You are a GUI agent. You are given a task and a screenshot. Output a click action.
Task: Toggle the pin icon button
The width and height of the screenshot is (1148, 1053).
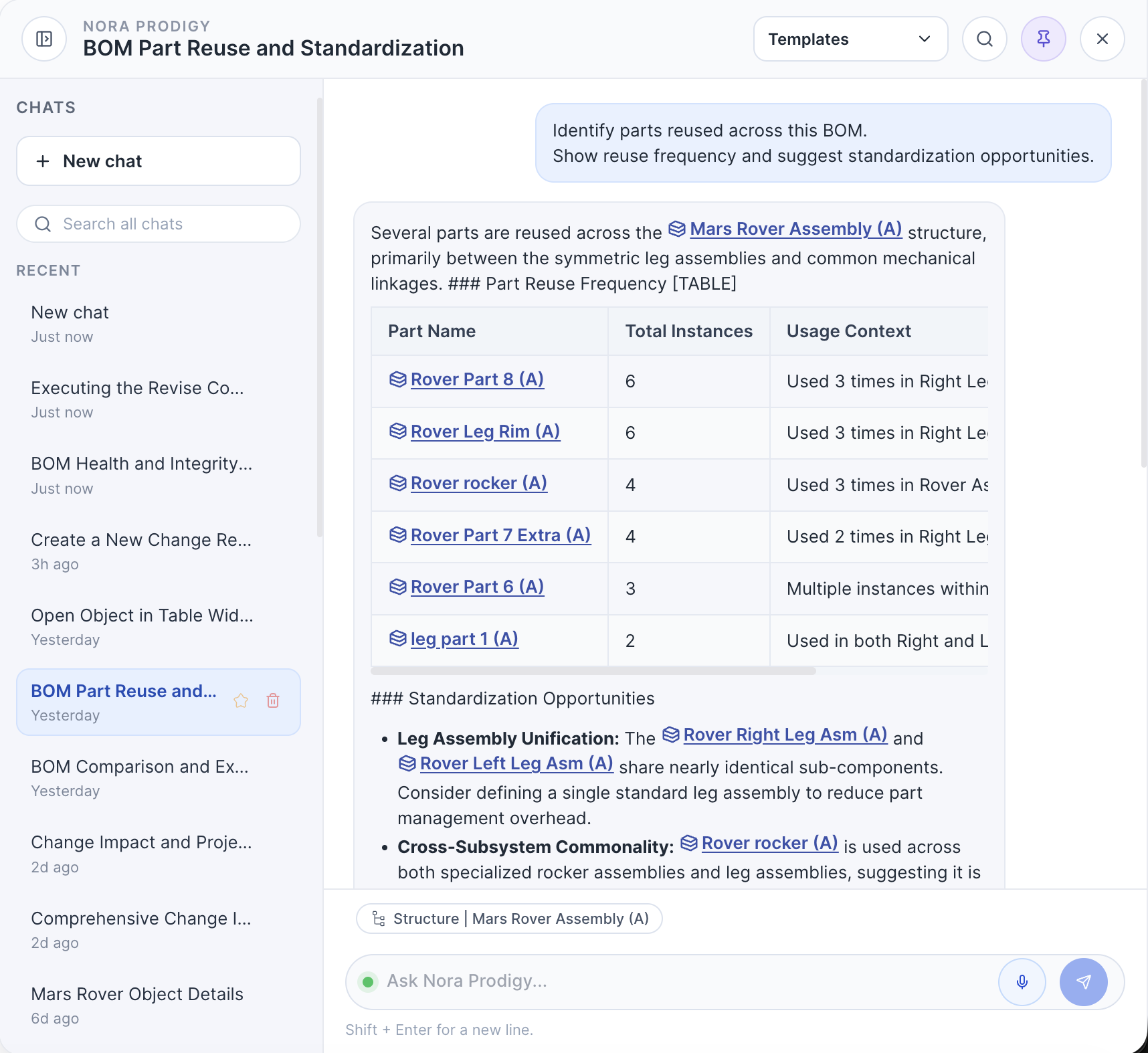pos(1043,39)
